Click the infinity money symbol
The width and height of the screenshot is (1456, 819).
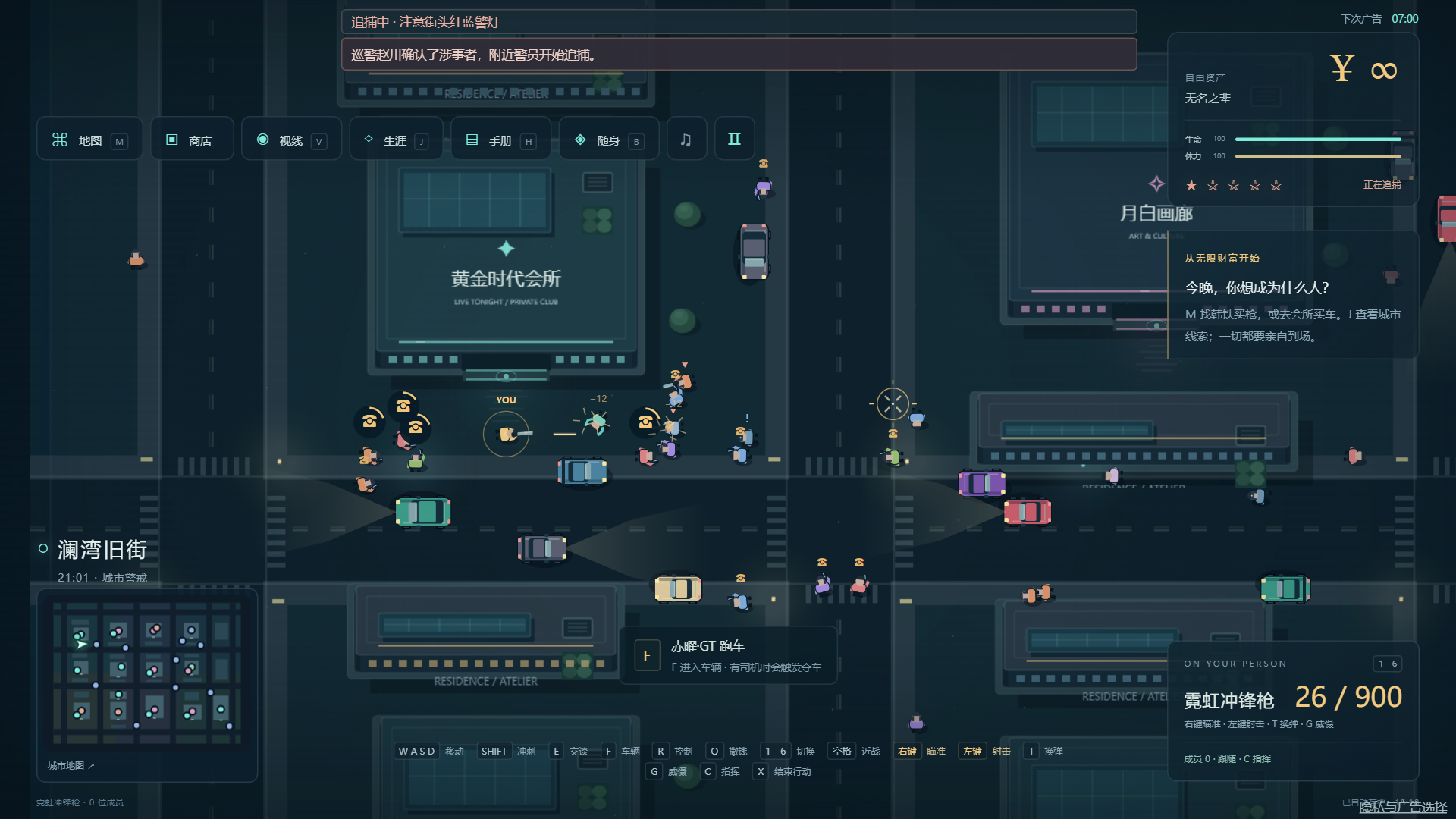pos(1384,71)
